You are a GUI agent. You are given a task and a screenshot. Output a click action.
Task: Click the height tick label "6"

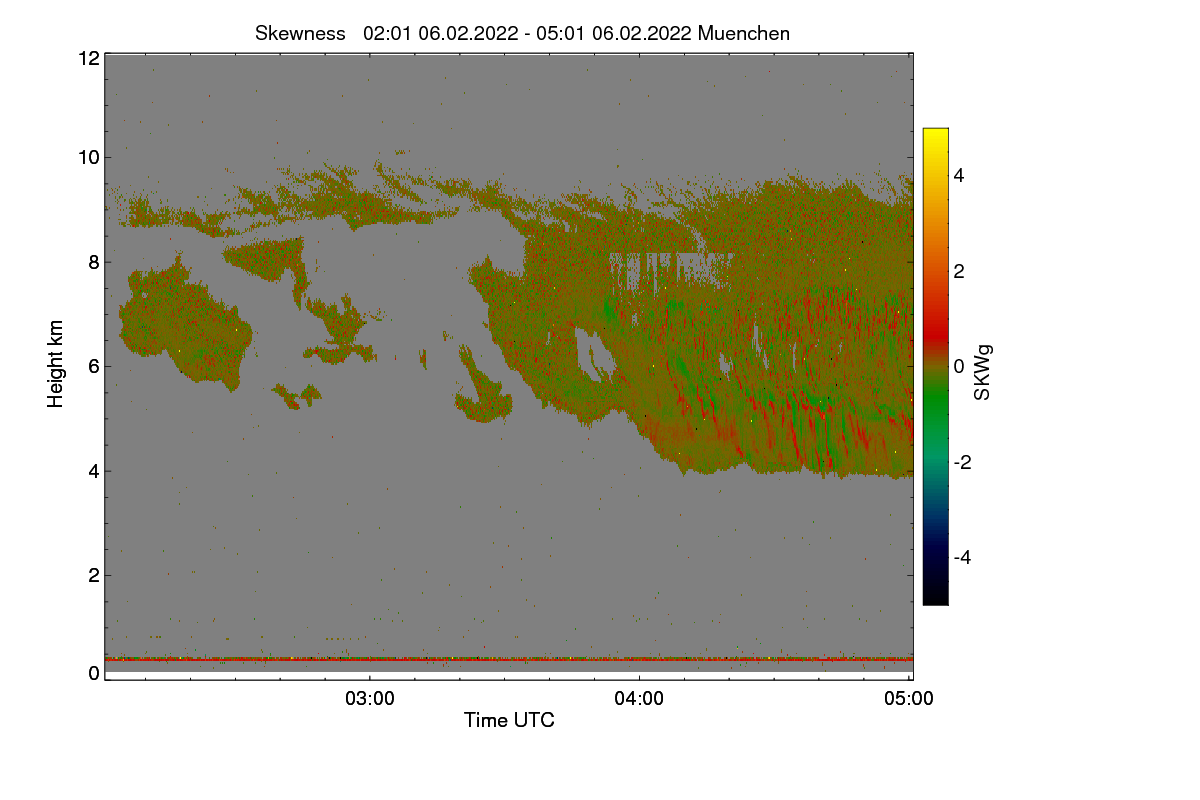[x=94, y=366]
